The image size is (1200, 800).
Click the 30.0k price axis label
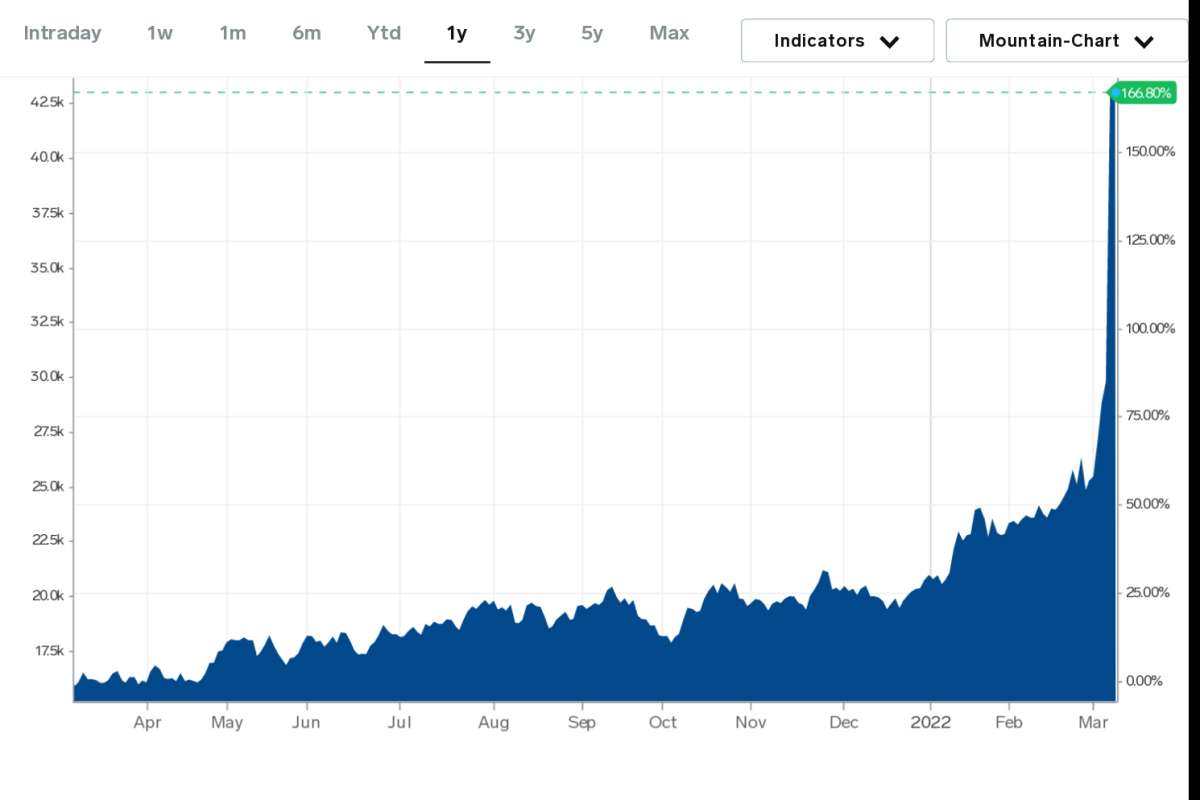[x=47, y=377]
